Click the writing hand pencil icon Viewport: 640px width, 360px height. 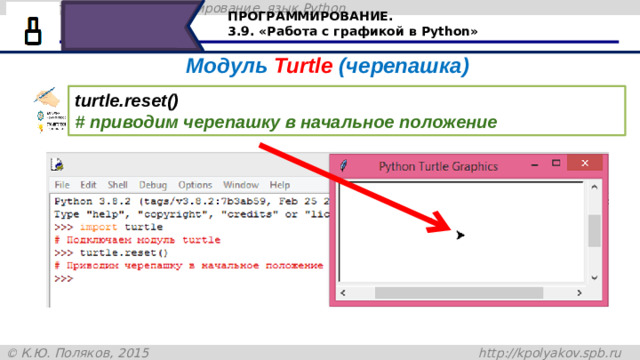point(47,97)
